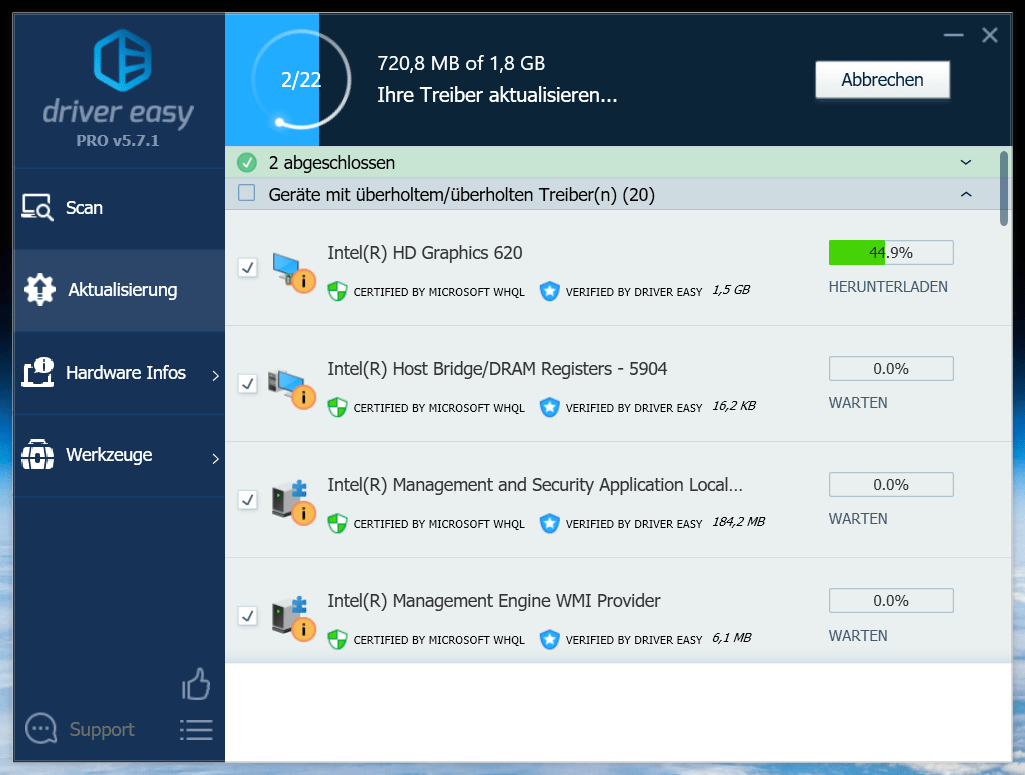This screenshot has width=1025, height=775.
Task: Click the Management Engine WMI Provider device icon
Action: pyautogui.click(x=294, y=619)
